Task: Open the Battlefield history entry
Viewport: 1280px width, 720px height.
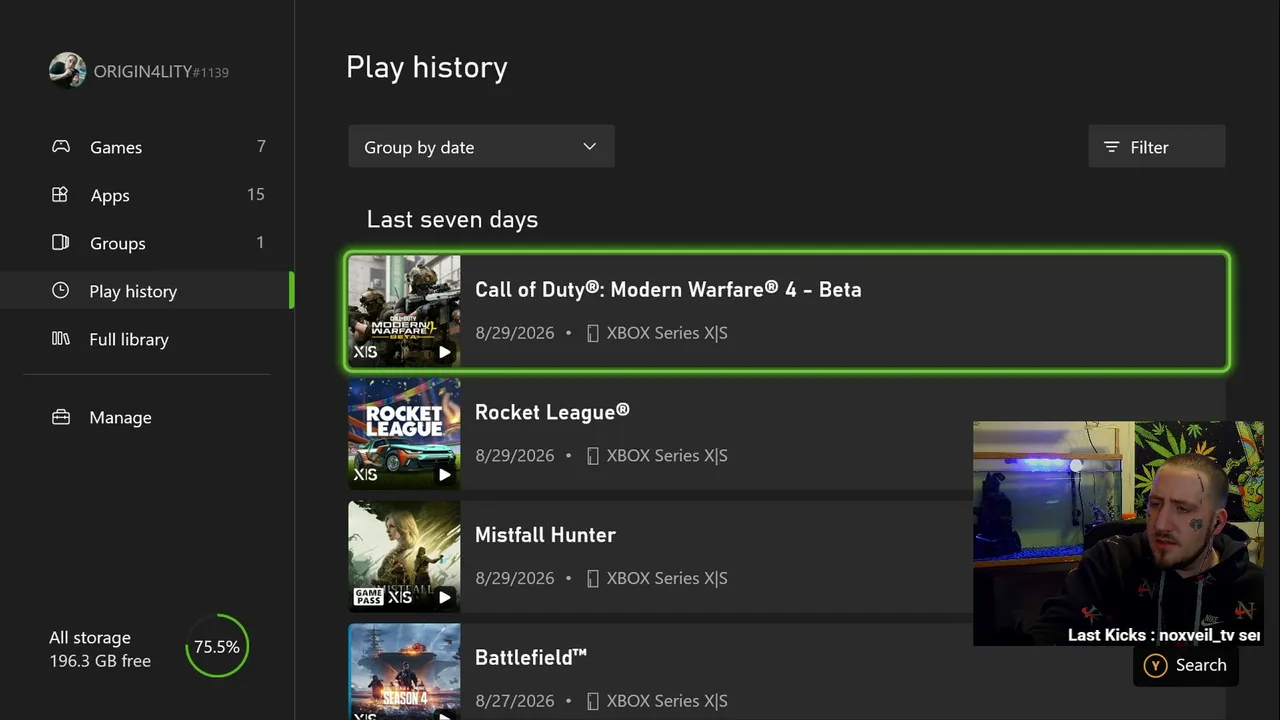Action: (787, 672)
